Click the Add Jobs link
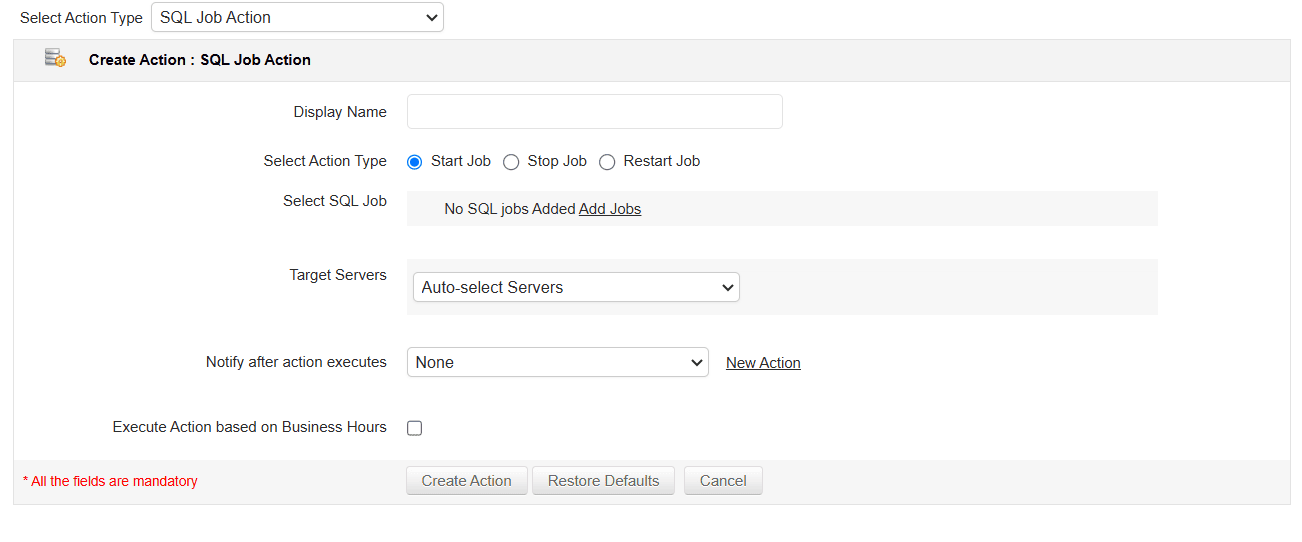The width and height of the screenshot is (1302, 542). coord(610,209)
